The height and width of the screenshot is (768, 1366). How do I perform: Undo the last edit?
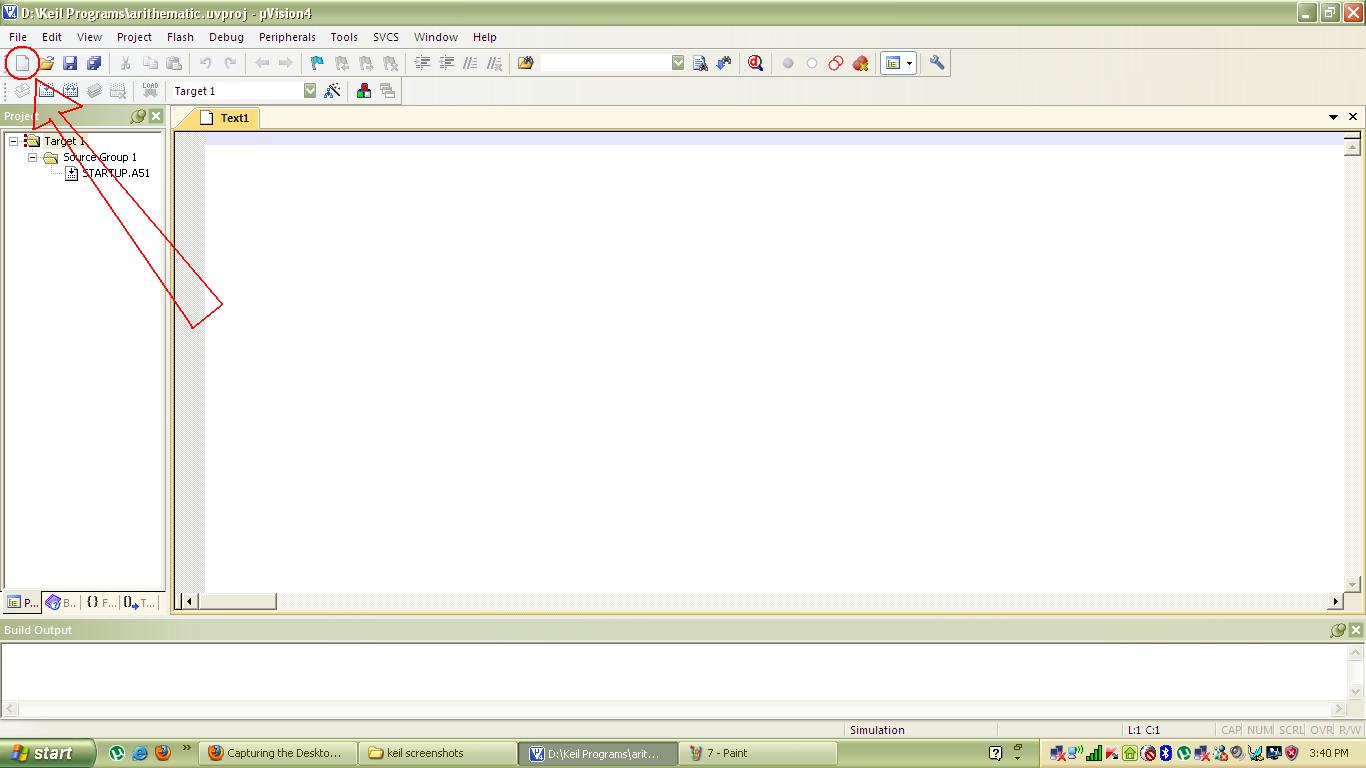[x=206, y=63]
